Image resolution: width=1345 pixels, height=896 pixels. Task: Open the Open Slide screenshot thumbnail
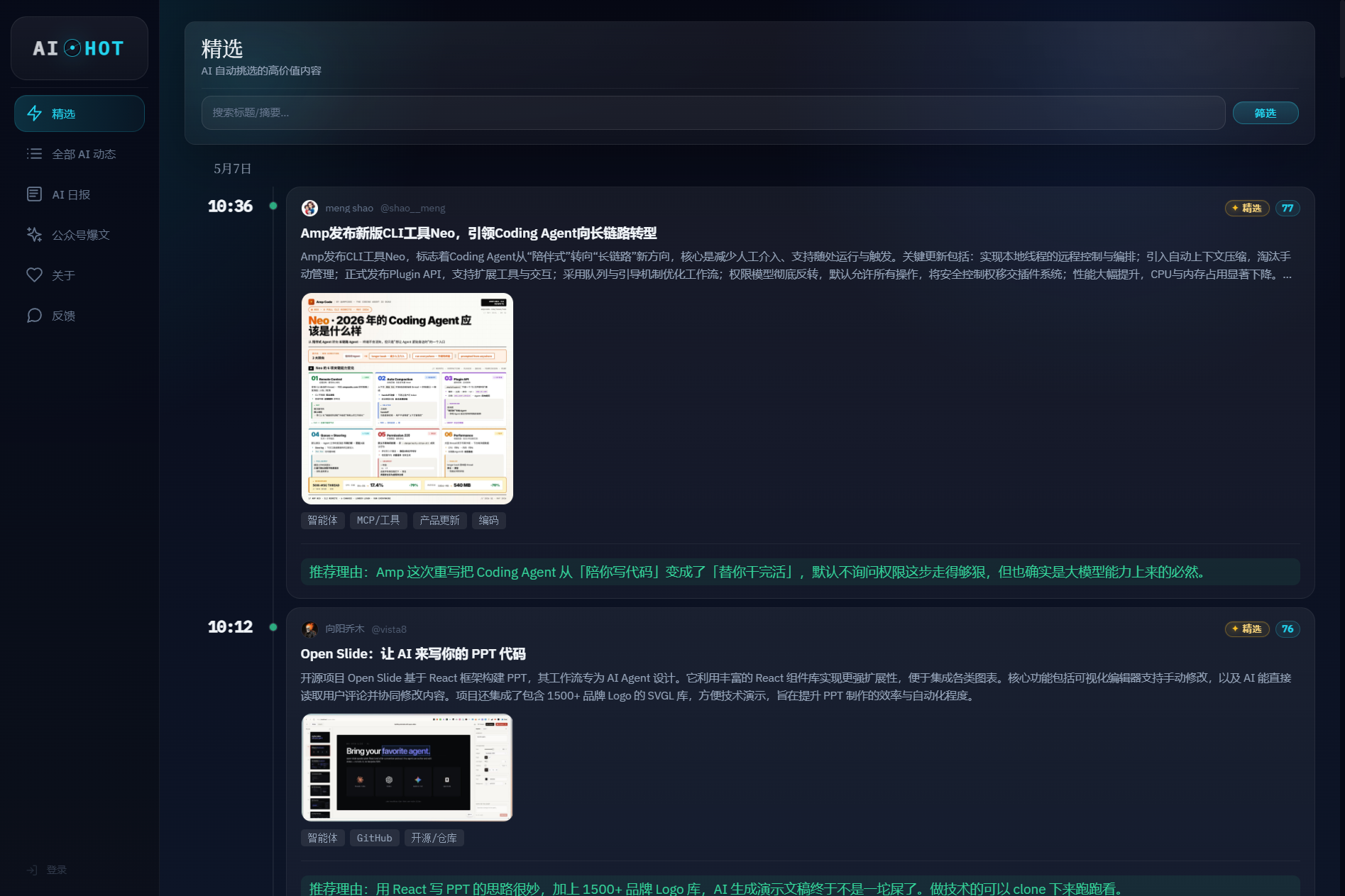click(407, 768)
